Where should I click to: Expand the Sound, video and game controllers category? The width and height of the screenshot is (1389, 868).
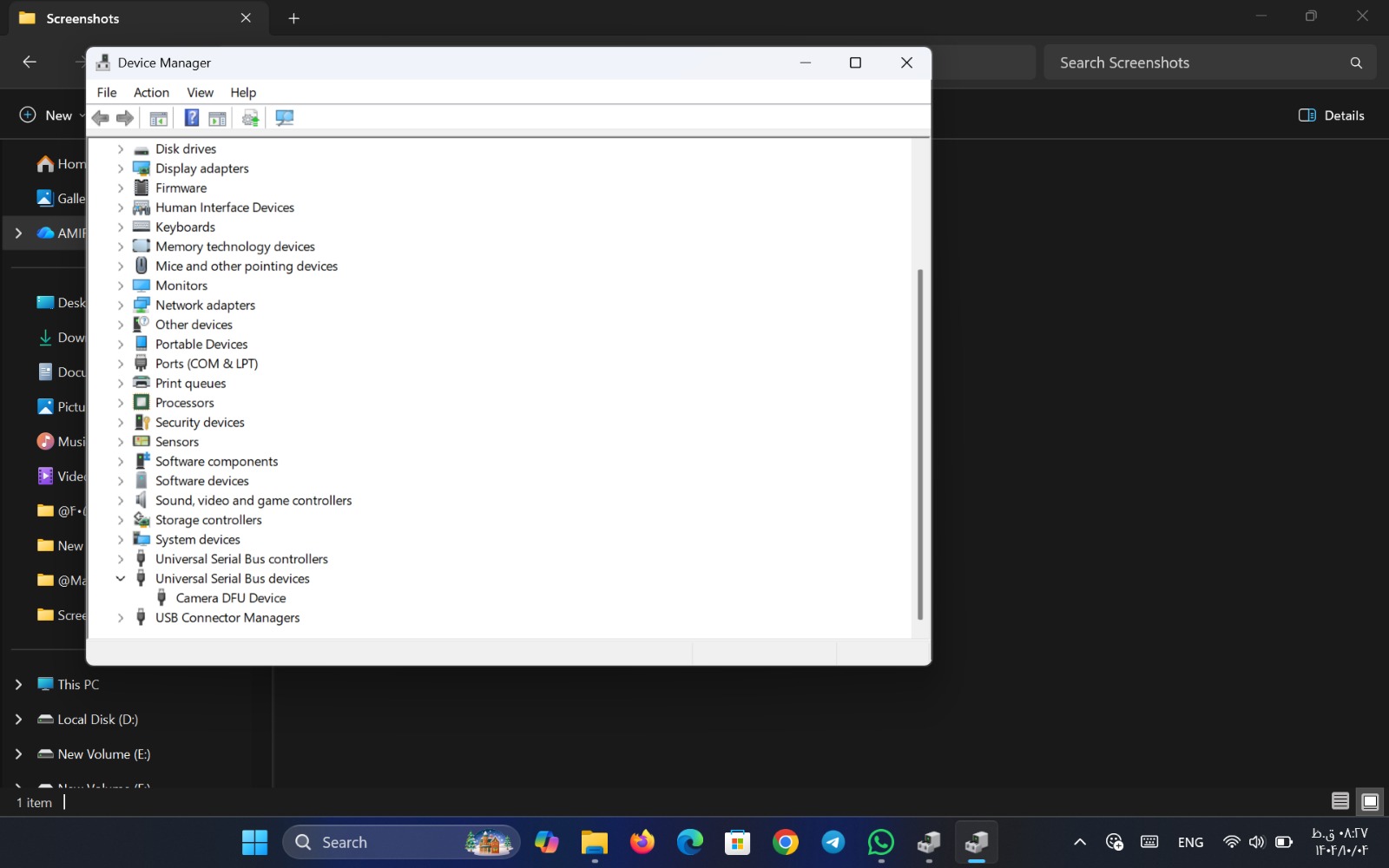point(121,500)
